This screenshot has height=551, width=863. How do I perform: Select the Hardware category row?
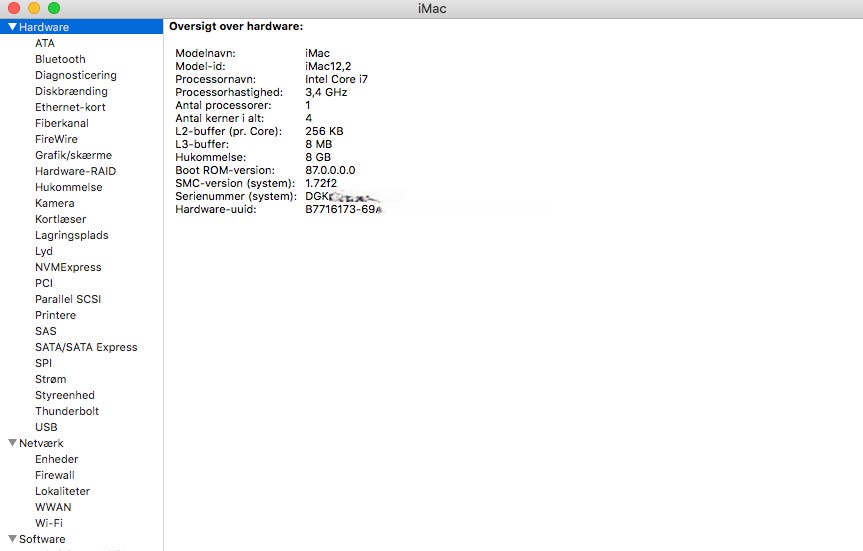coord(81,26)
